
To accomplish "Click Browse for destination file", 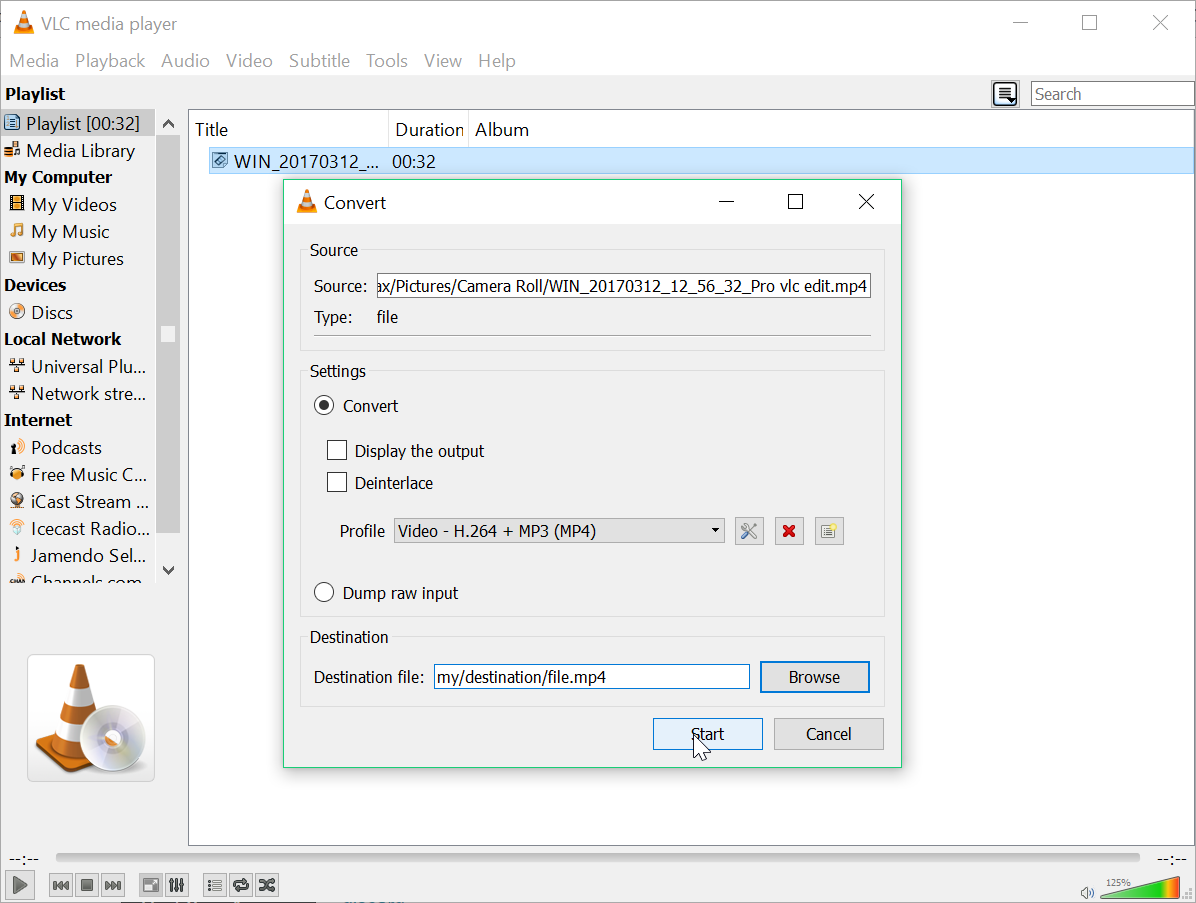I will (x=815, y=677).
